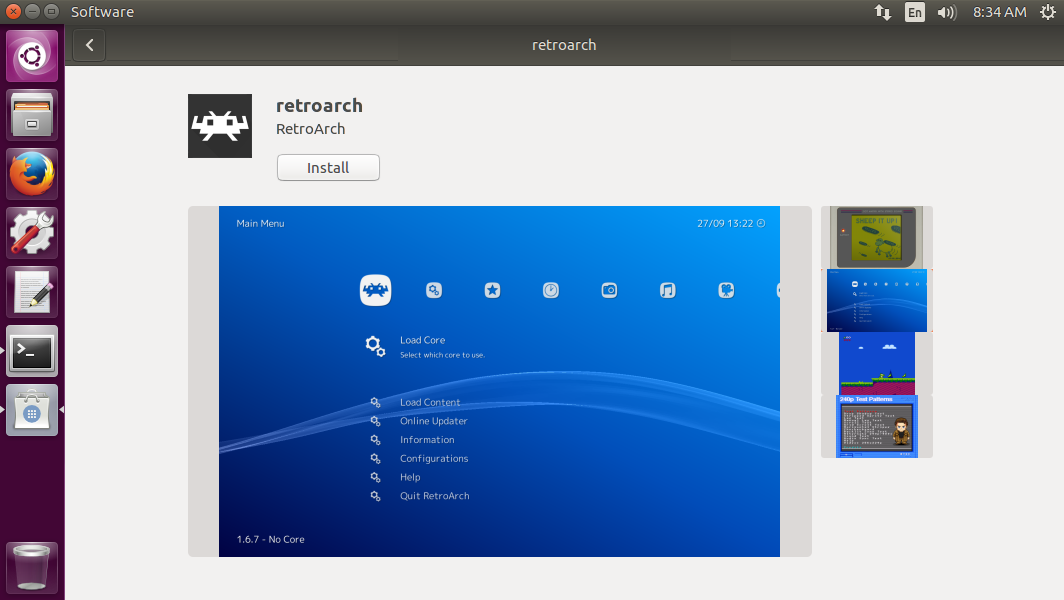Select the blue menu screenshot thumbnail
Viewport: 1064px width, 600px height.
click(x=877, y=301)
